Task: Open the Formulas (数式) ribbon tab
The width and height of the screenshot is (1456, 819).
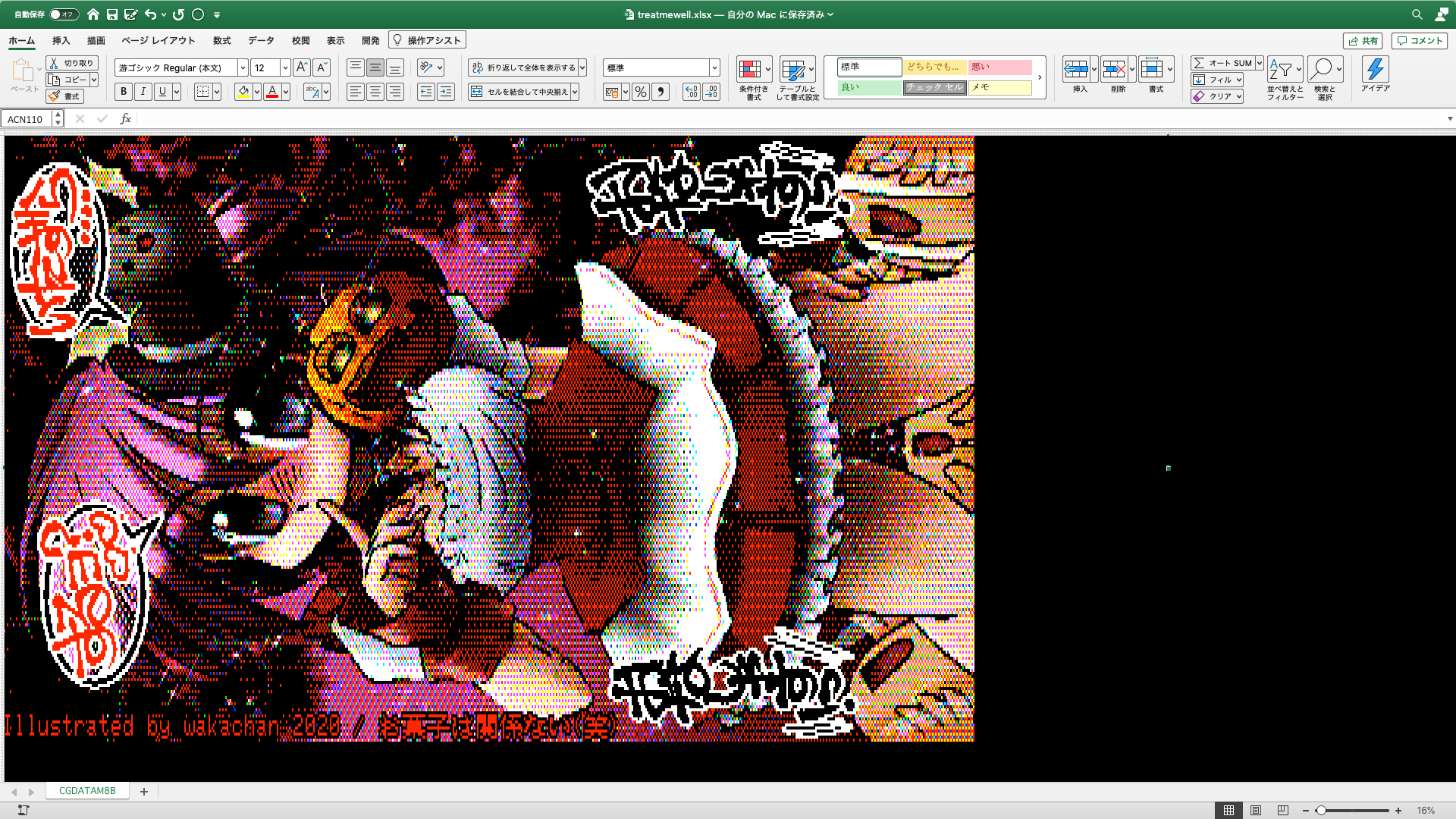Action: click(221, 41)
